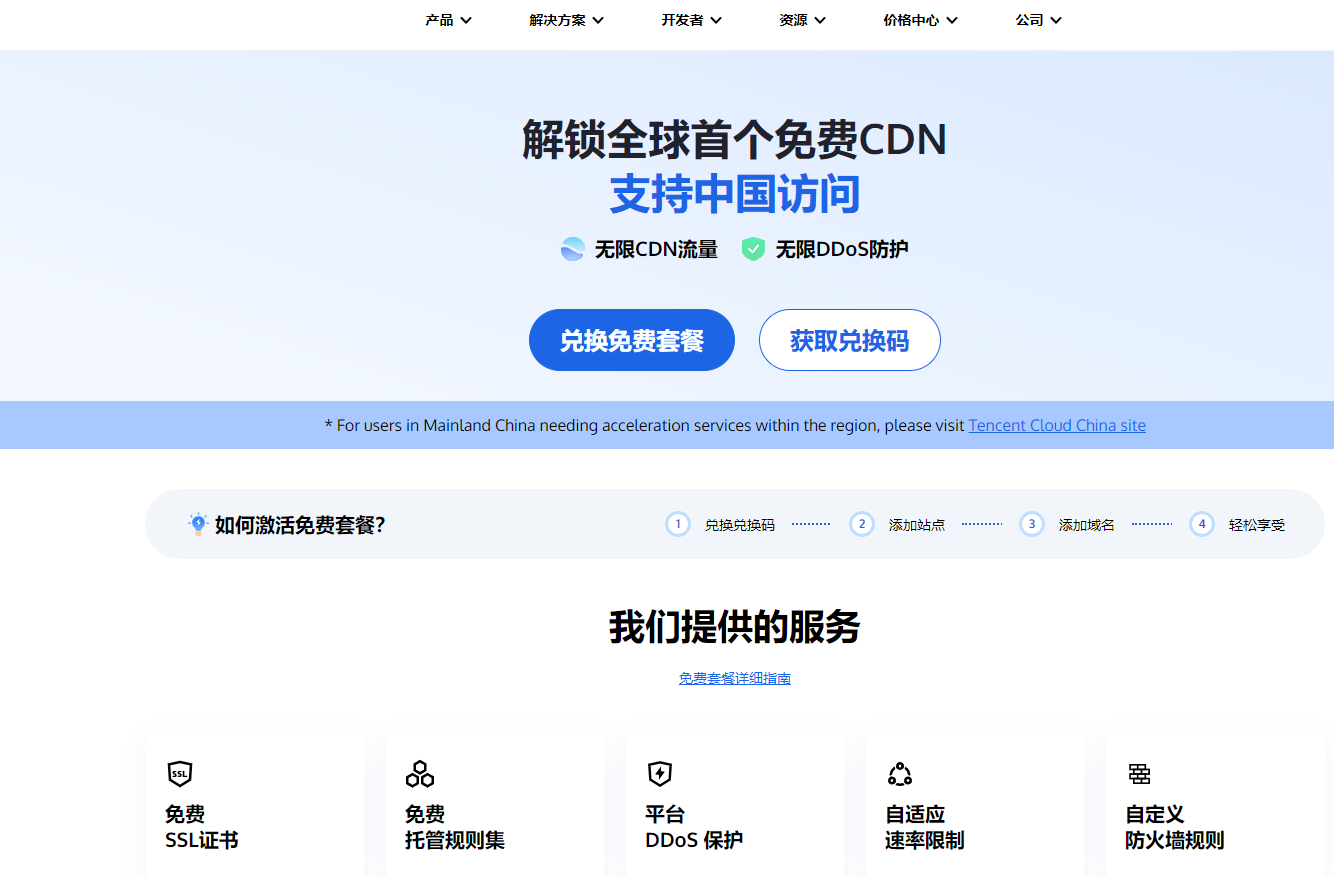
Task: Click step 4 轻松享受 circle
Action: pyautogui.click(x=1201, y=523)
